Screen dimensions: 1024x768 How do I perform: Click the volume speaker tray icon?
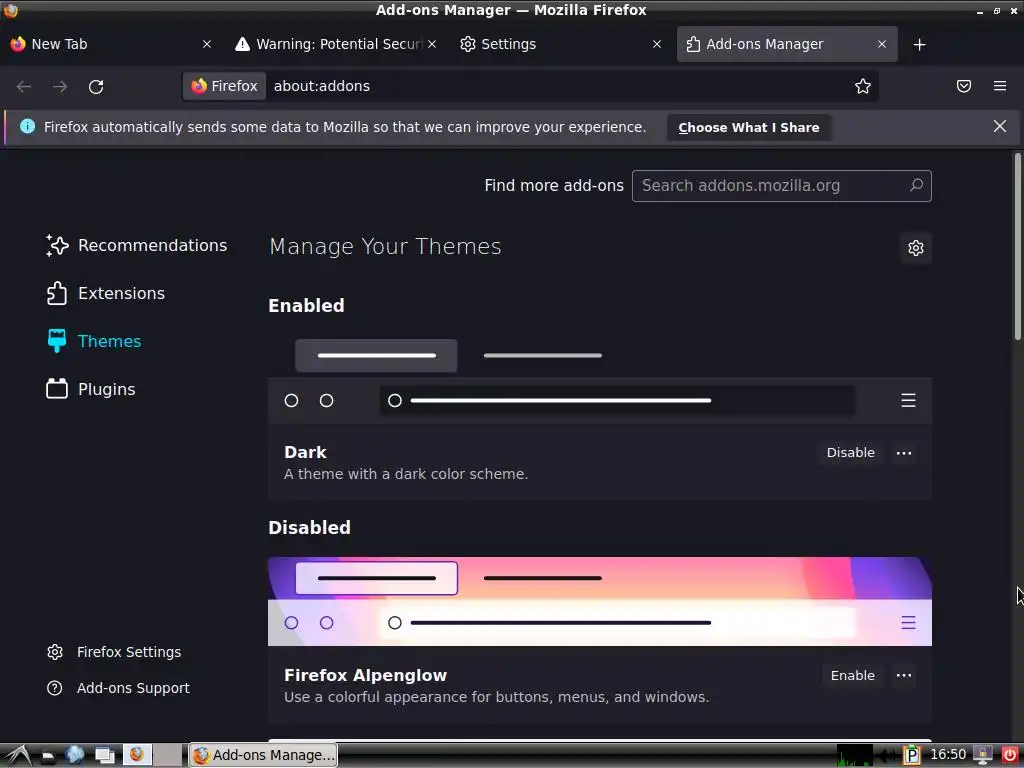pyautogui.click(x=887, y=756)
